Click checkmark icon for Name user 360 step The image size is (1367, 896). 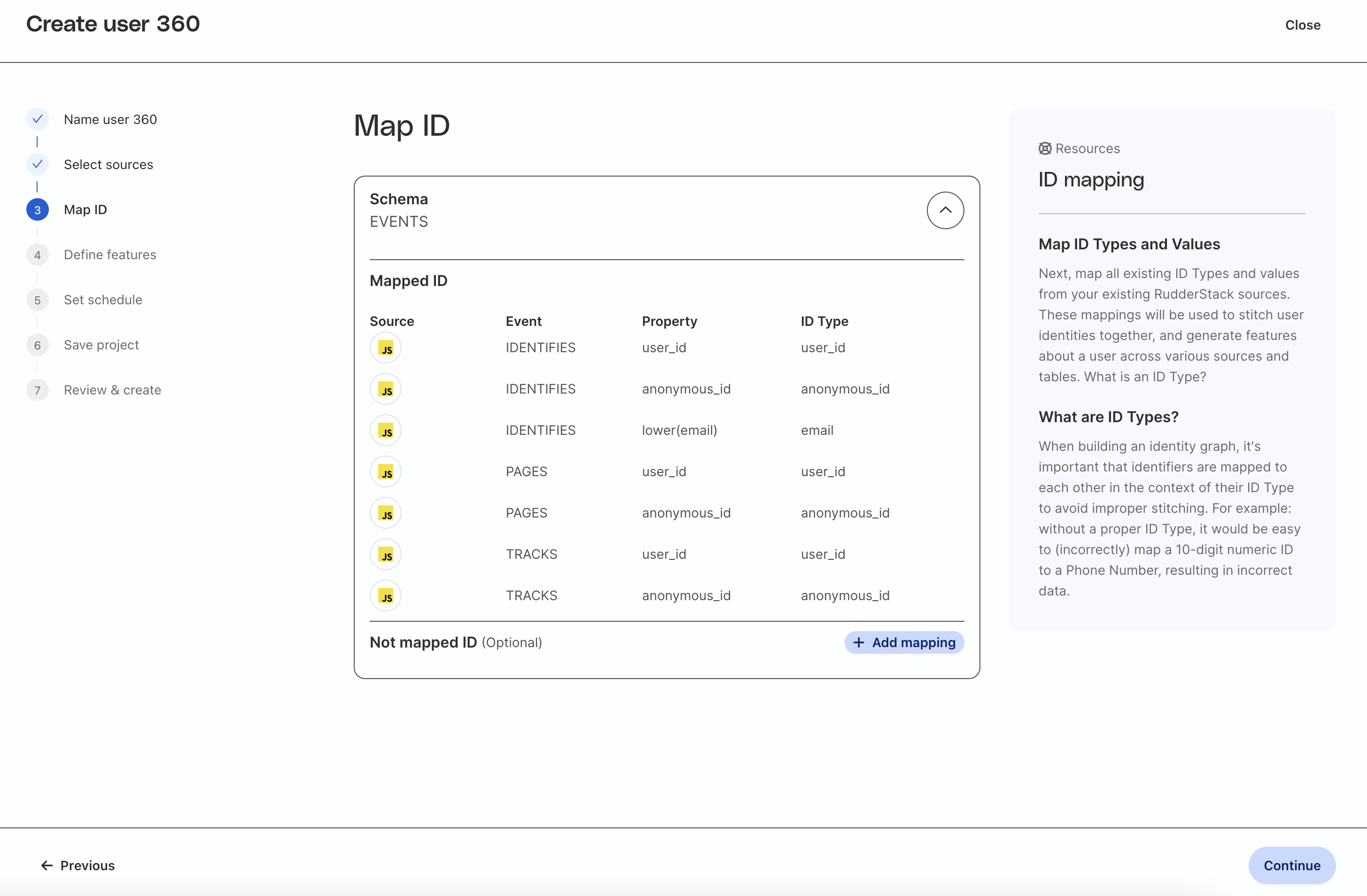point(37,119)
